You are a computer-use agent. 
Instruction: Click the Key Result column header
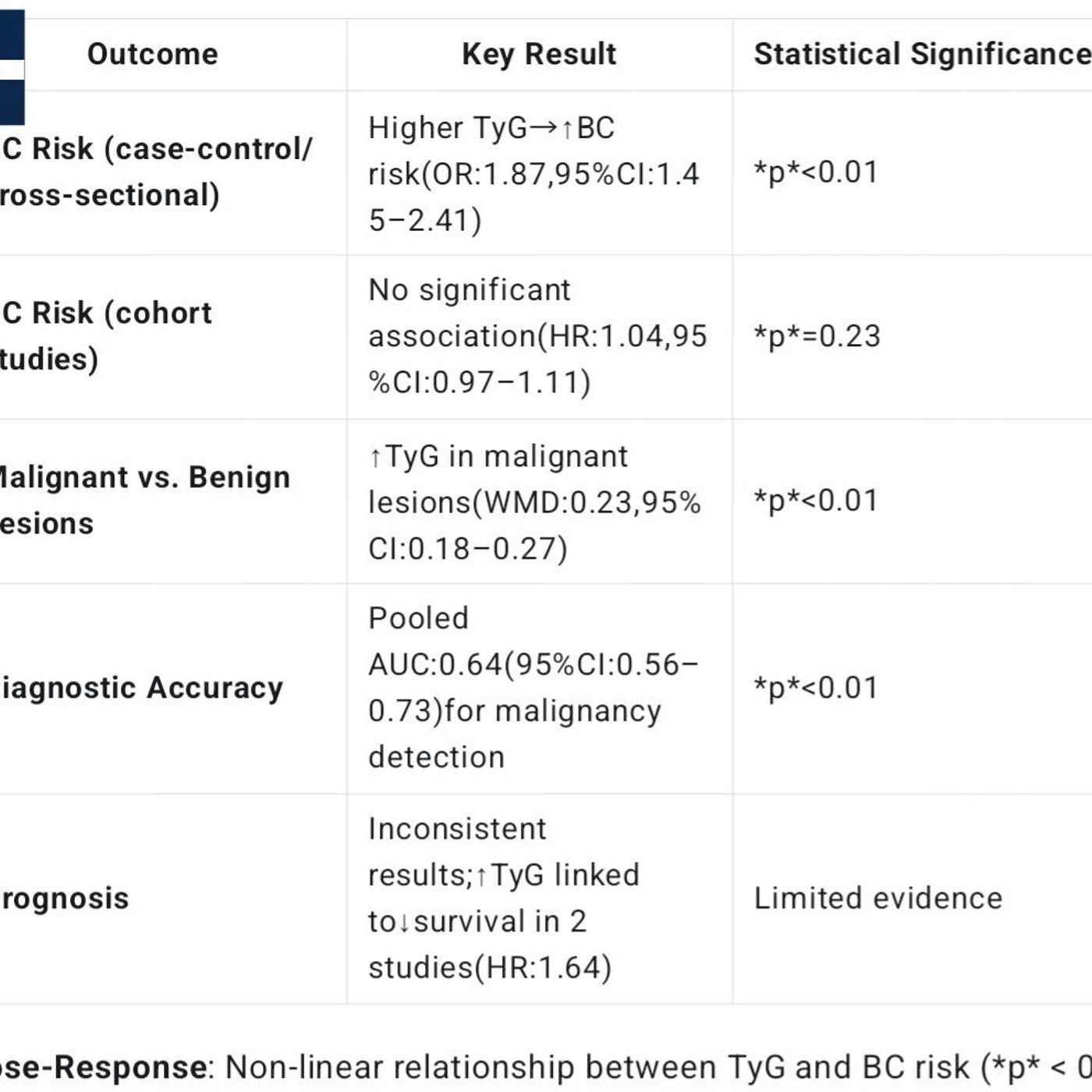coord(539,55)
